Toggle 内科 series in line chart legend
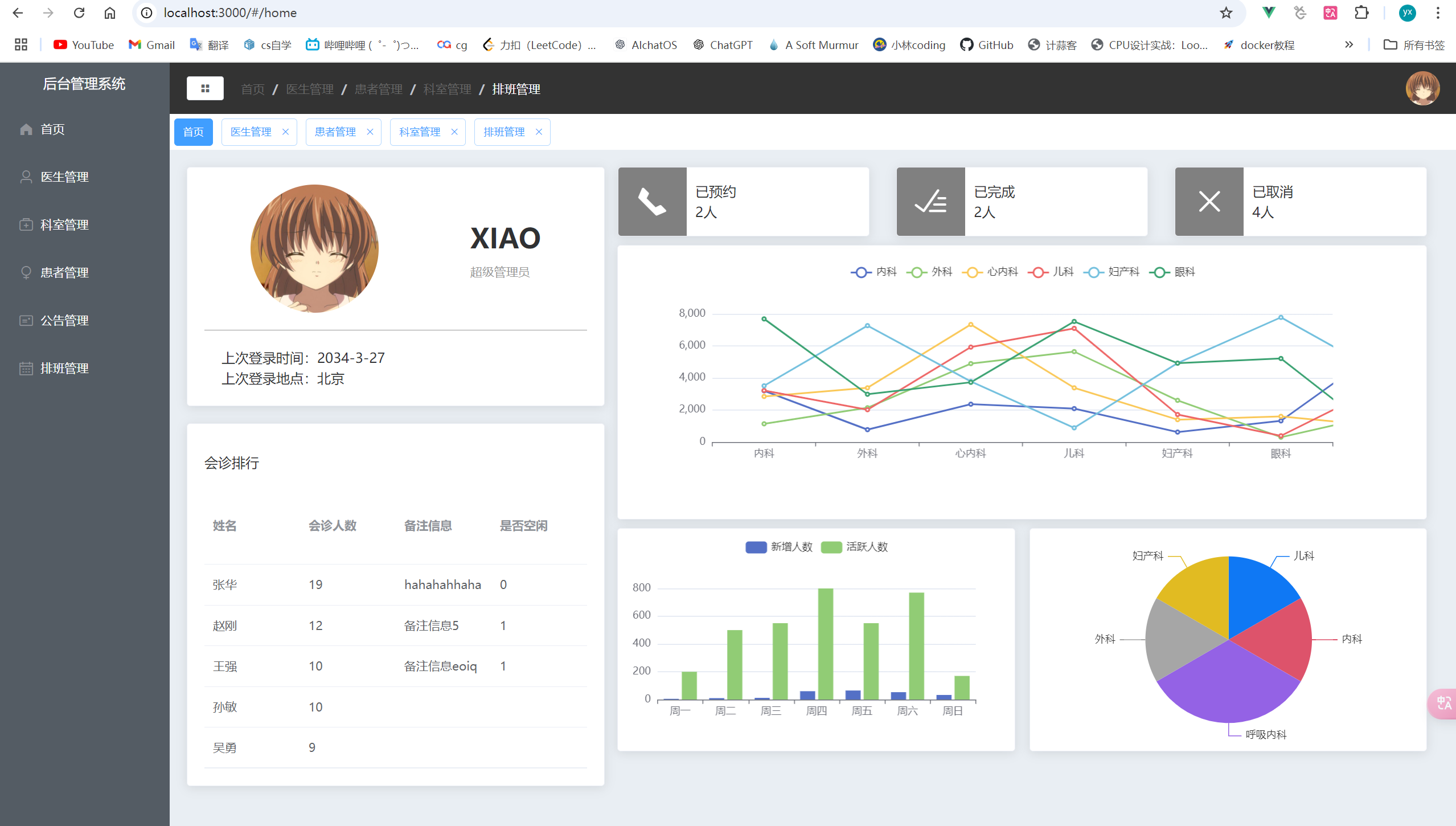The image size is (1456, 826). click(x=874, y=272)
